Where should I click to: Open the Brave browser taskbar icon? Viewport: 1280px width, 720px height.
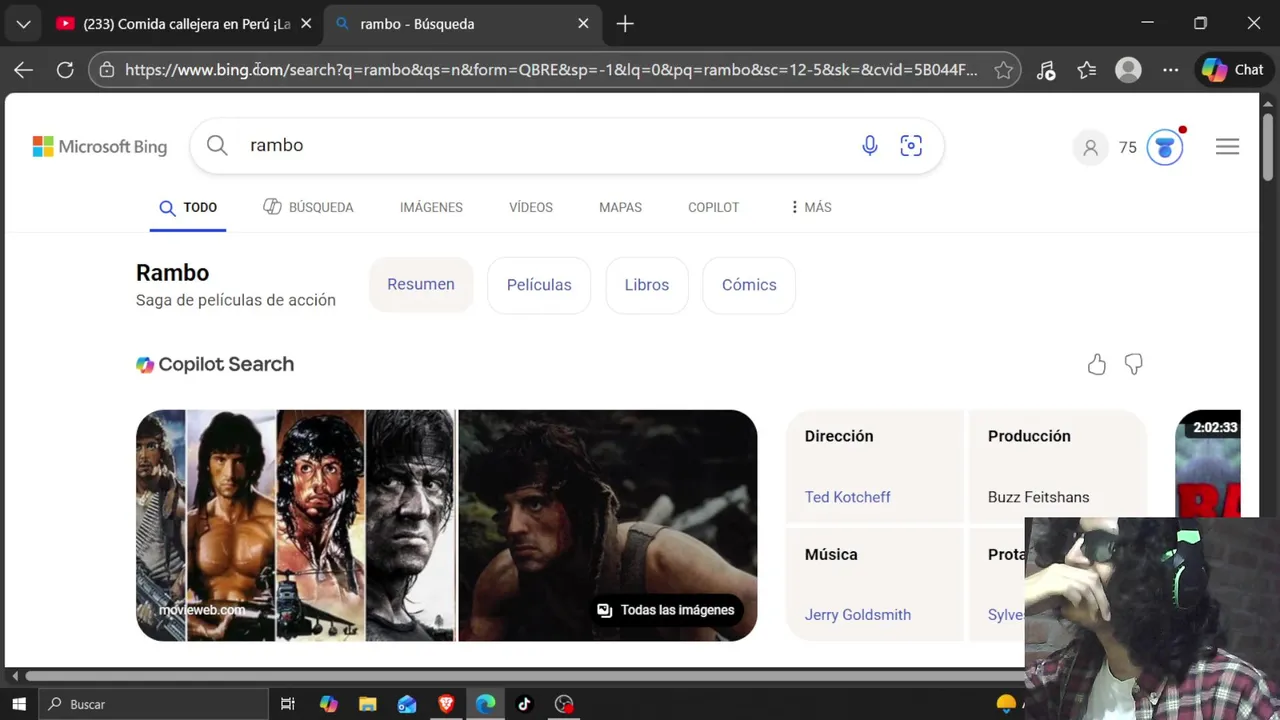pyautogui.click(x=446, y=704)
